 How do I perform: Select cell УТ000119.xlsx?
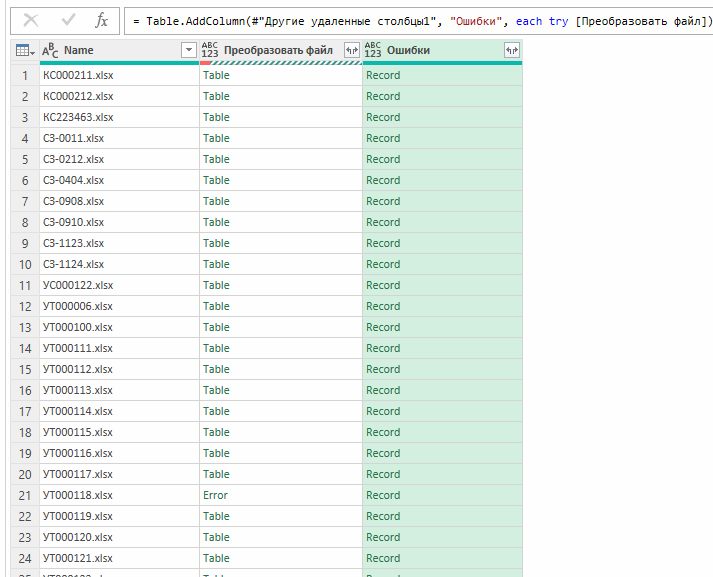(x=119, y=516)
